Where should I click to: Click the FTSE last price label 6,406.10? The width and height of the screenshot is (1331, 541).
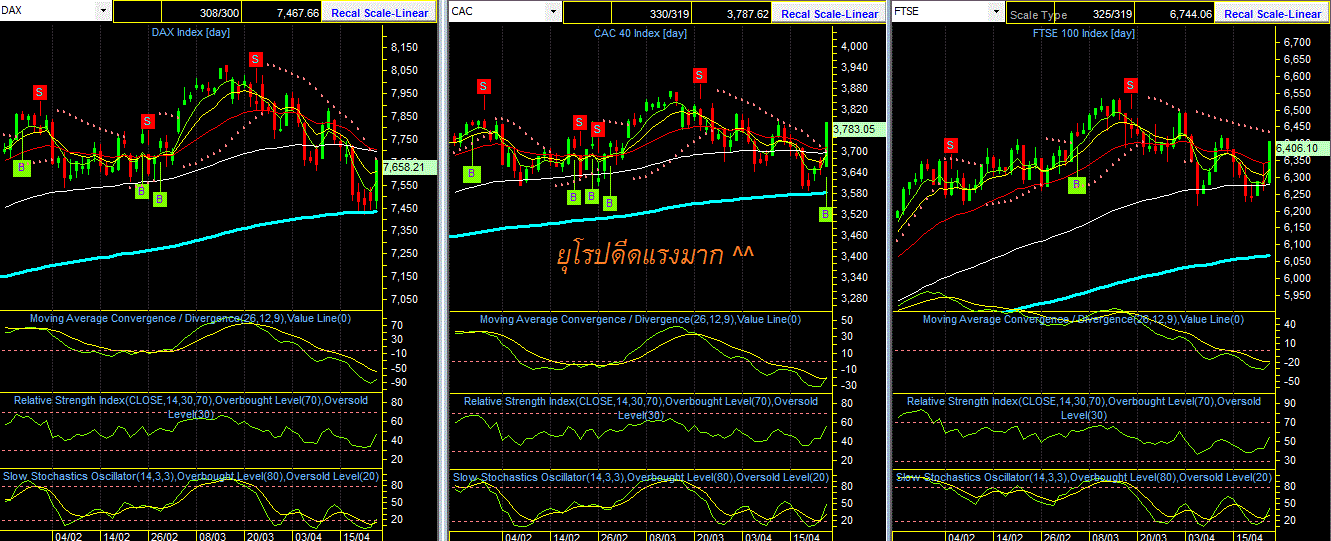coord(1301,148)
